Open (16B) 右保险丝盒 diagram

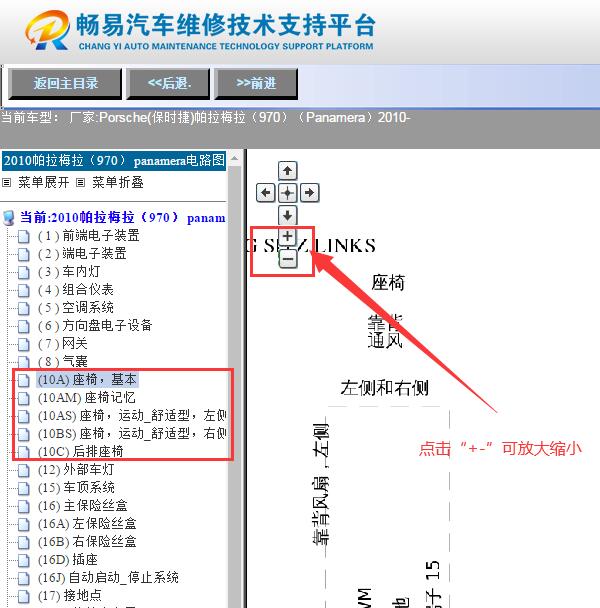click(x=87, y=542)
